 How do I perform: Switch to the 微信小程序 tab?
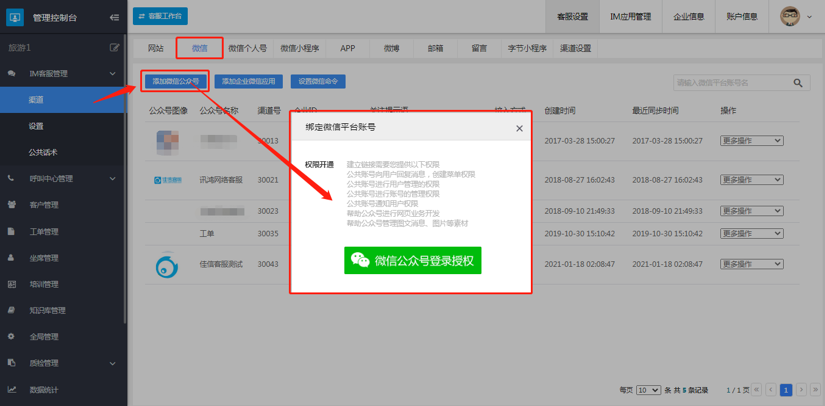coord(300,48)
